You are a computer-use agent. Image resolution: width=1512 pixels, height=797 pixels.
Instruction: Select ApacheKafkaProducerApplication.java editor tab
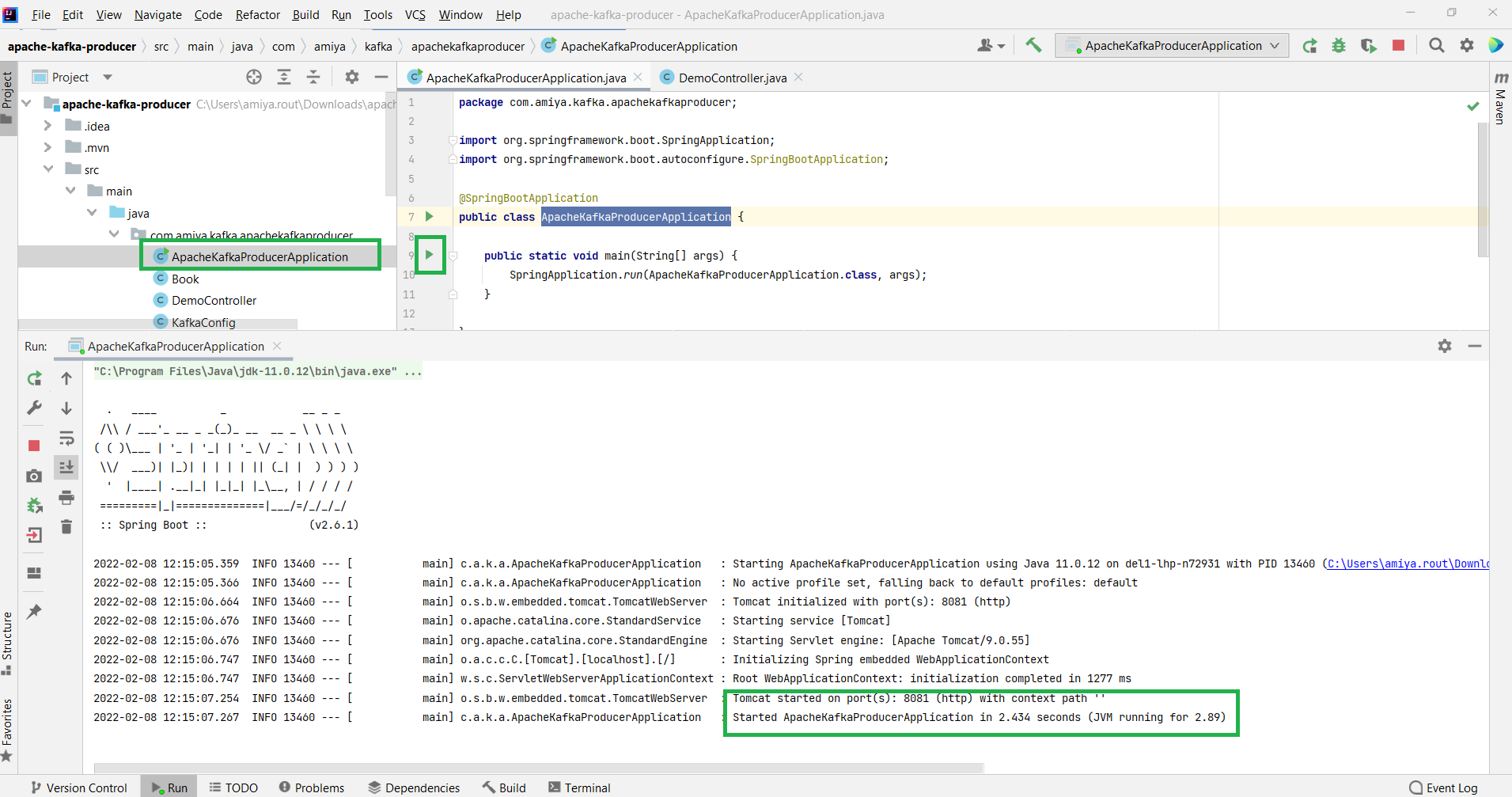click(526, 78)
